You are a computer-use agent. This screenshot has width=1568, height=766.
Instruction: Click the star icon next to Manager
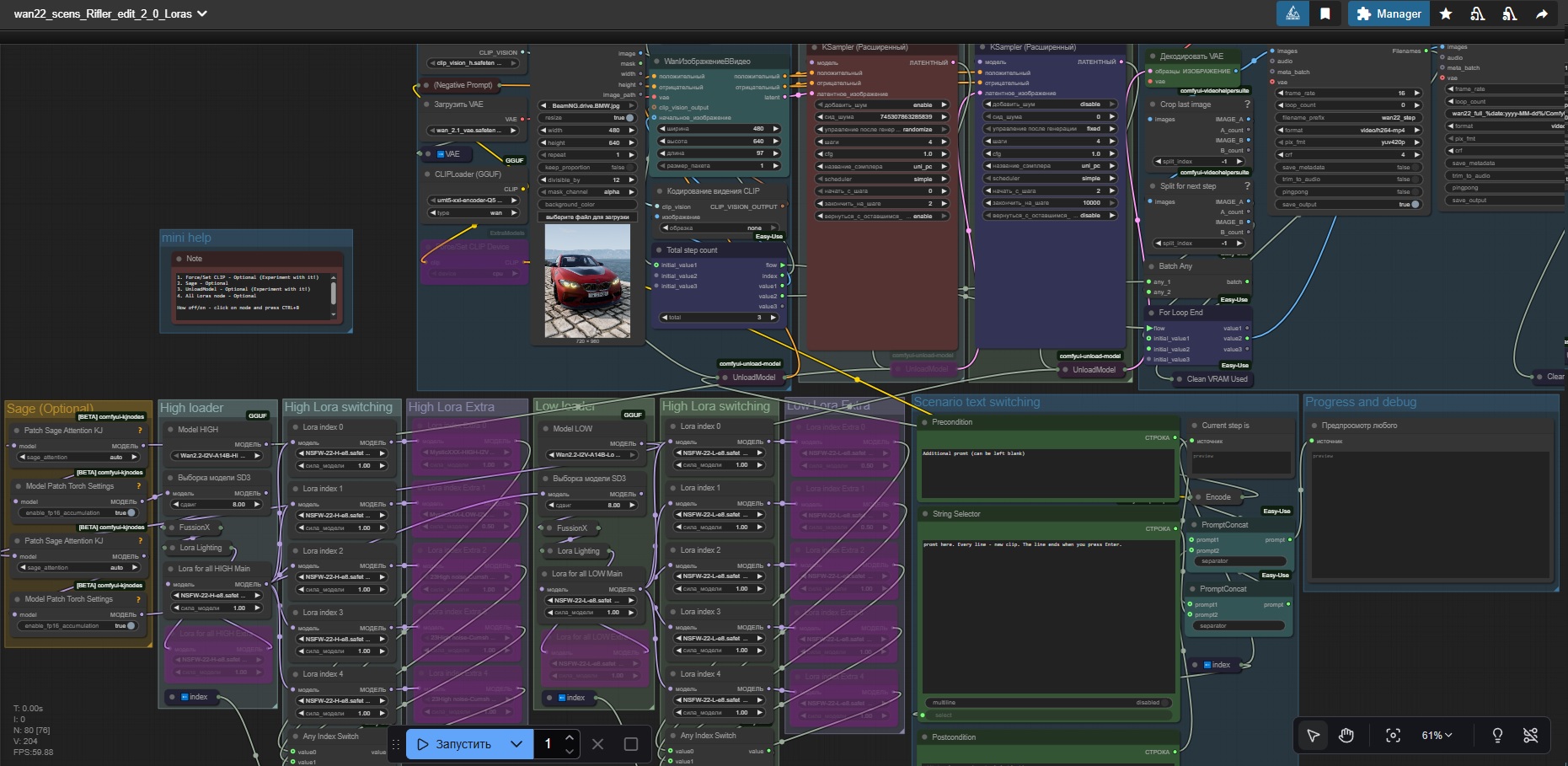pos(1446,13)
